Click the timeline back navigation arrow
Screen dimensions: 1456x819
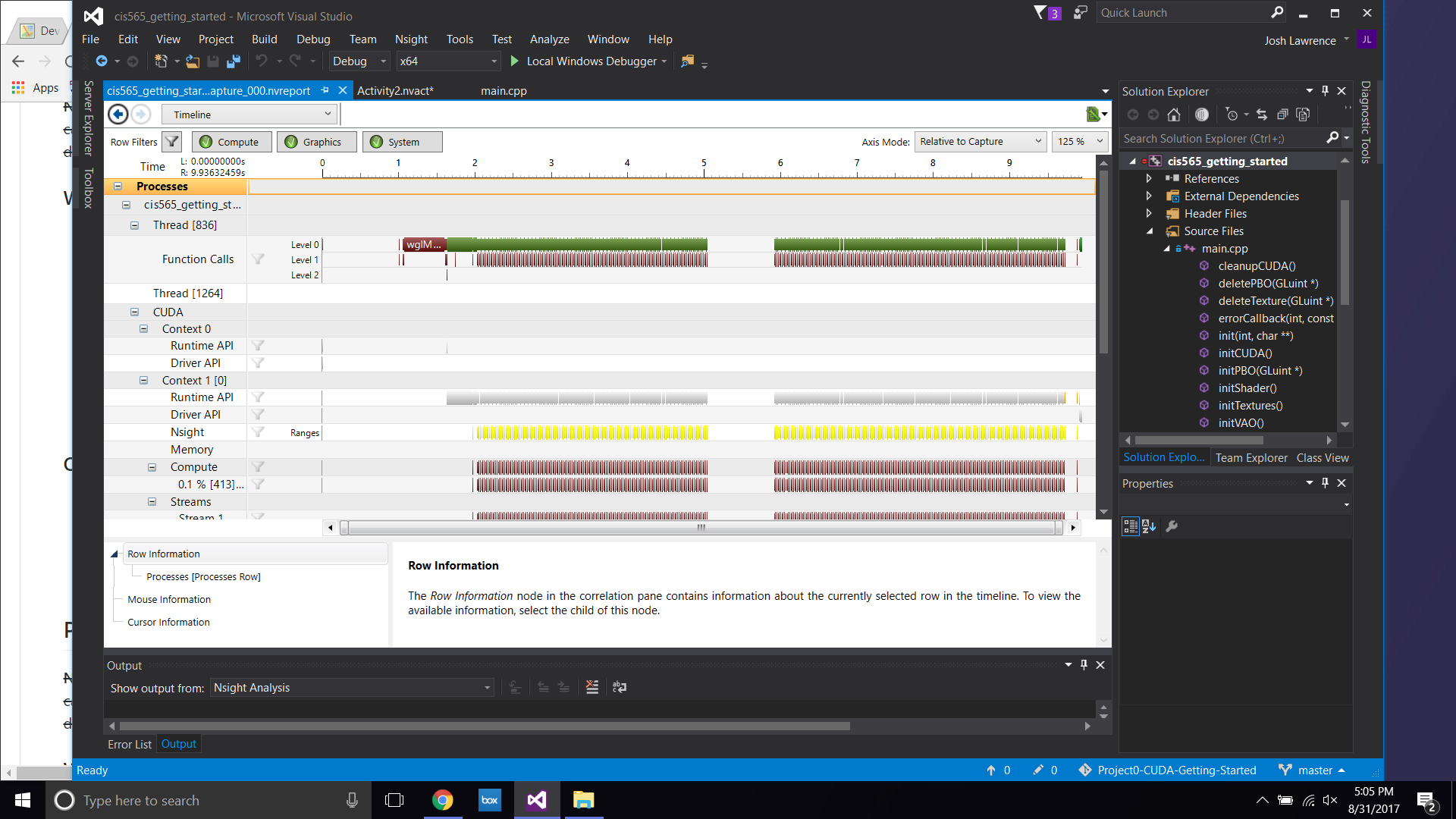click(118, 115)
